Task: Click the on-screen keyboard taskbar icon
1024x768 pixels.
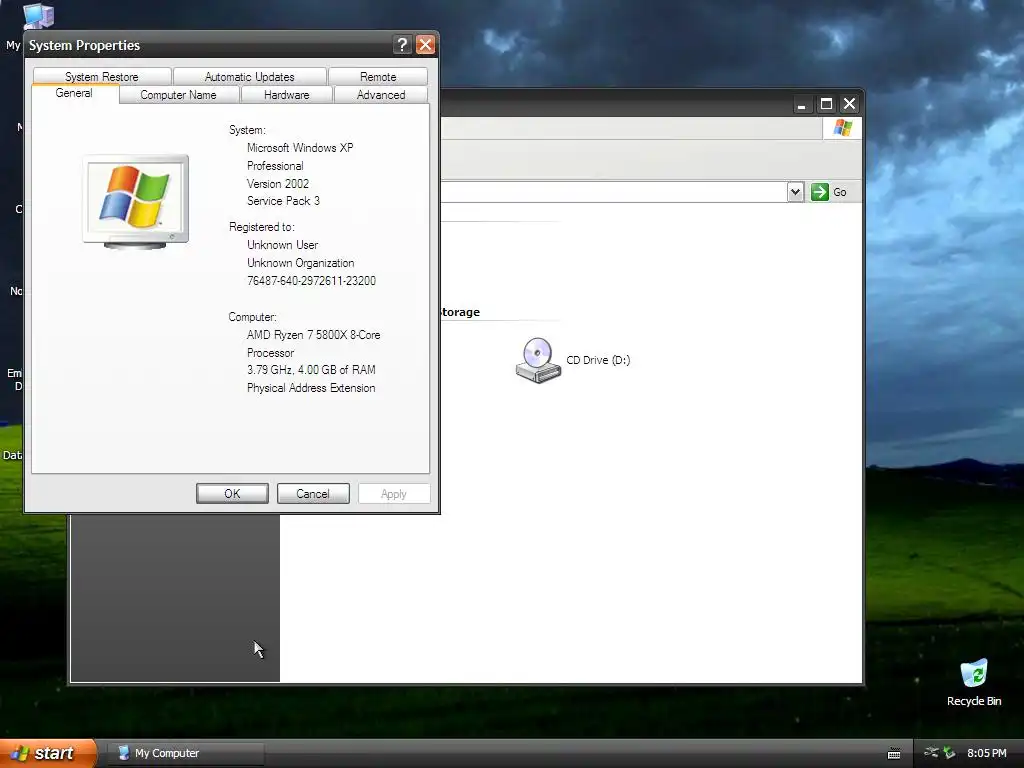Action: [x=894, y=754]
